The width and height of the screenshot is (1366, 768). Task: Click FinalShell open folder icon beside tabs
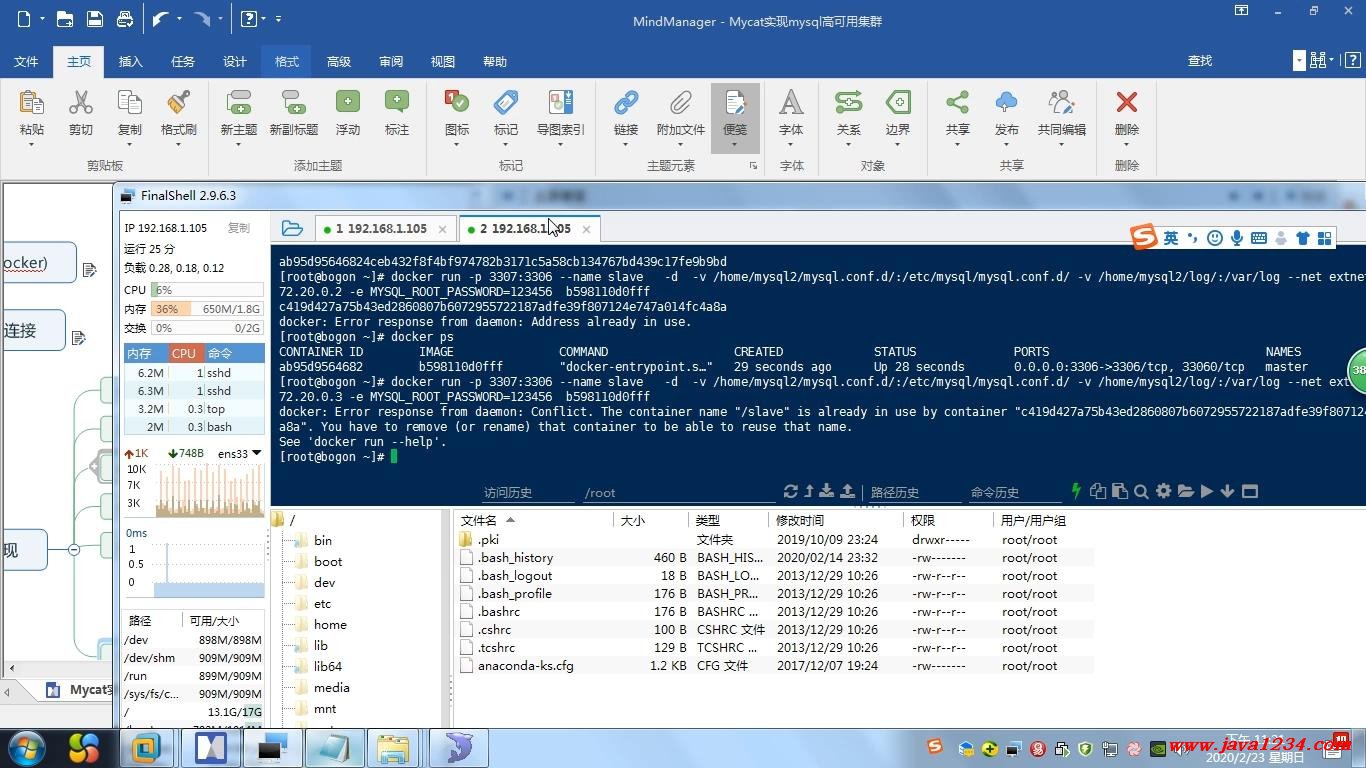(292, 229)
